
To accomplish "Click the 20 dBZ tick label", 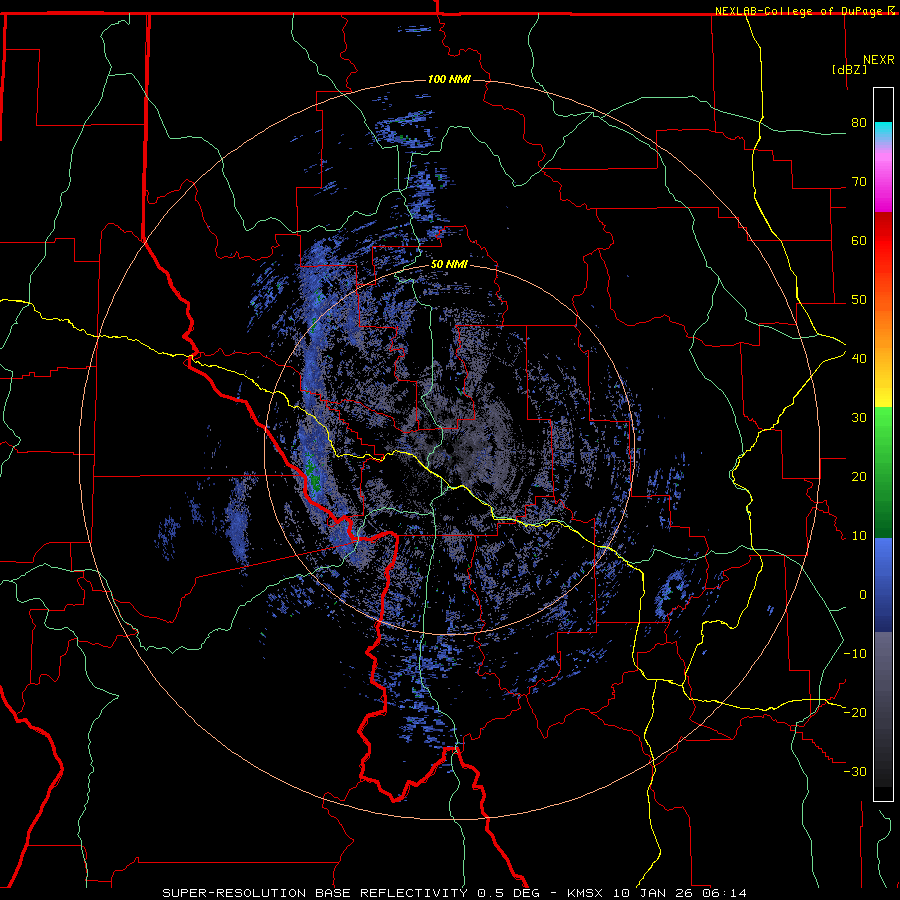I will coord(859,476).
